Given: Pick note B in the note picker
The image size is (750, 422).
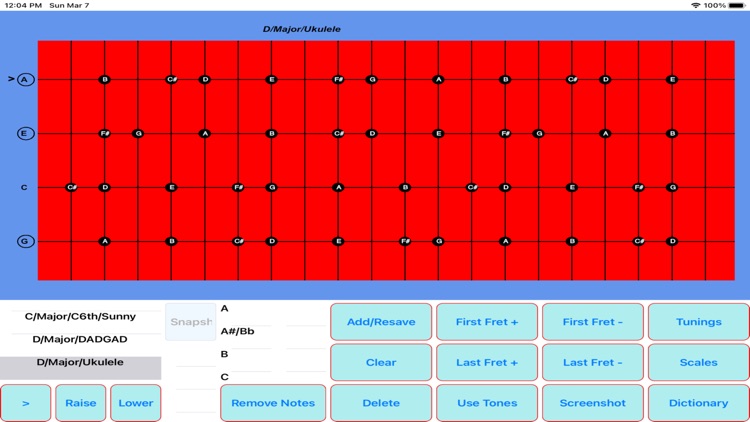Looking at the screenshot, I should tap(224, 354).
